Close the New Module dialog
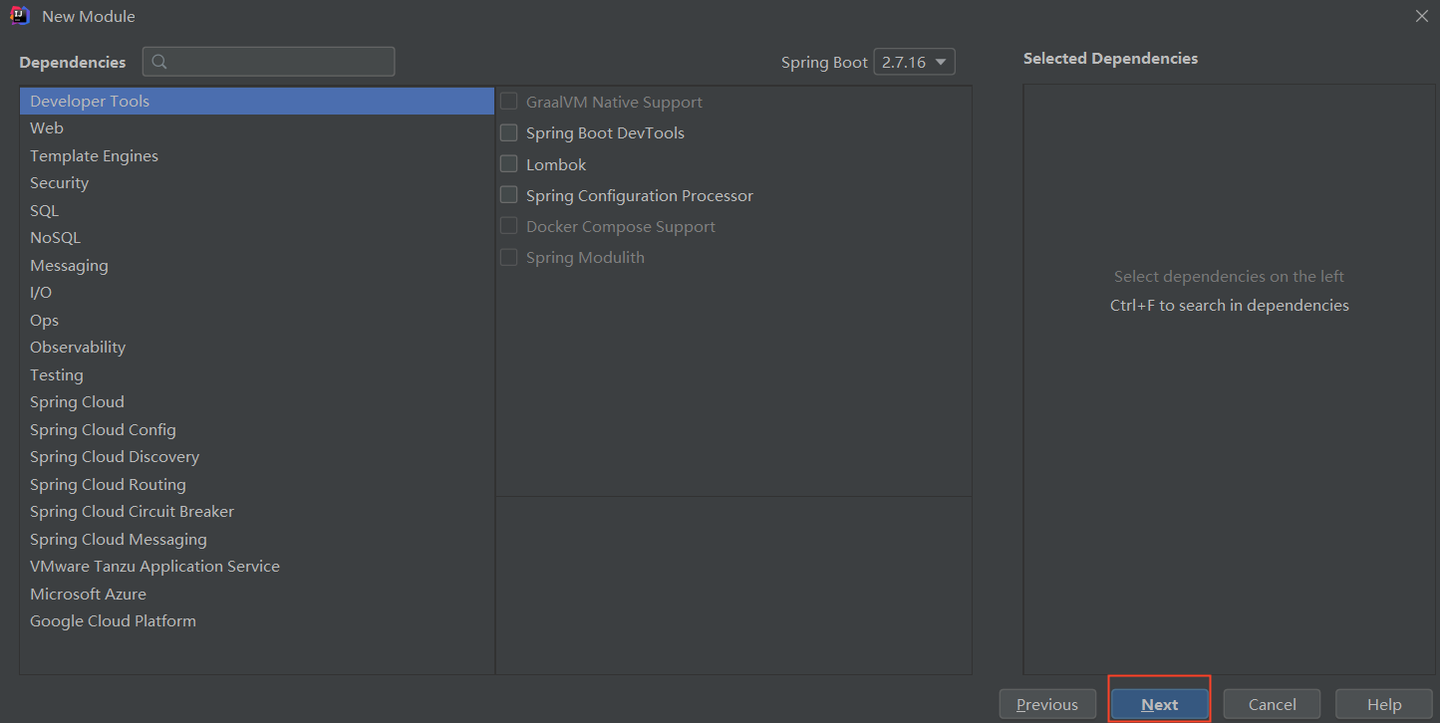The width and height of the screenshot is (1440, 723). click(1422, 16)
